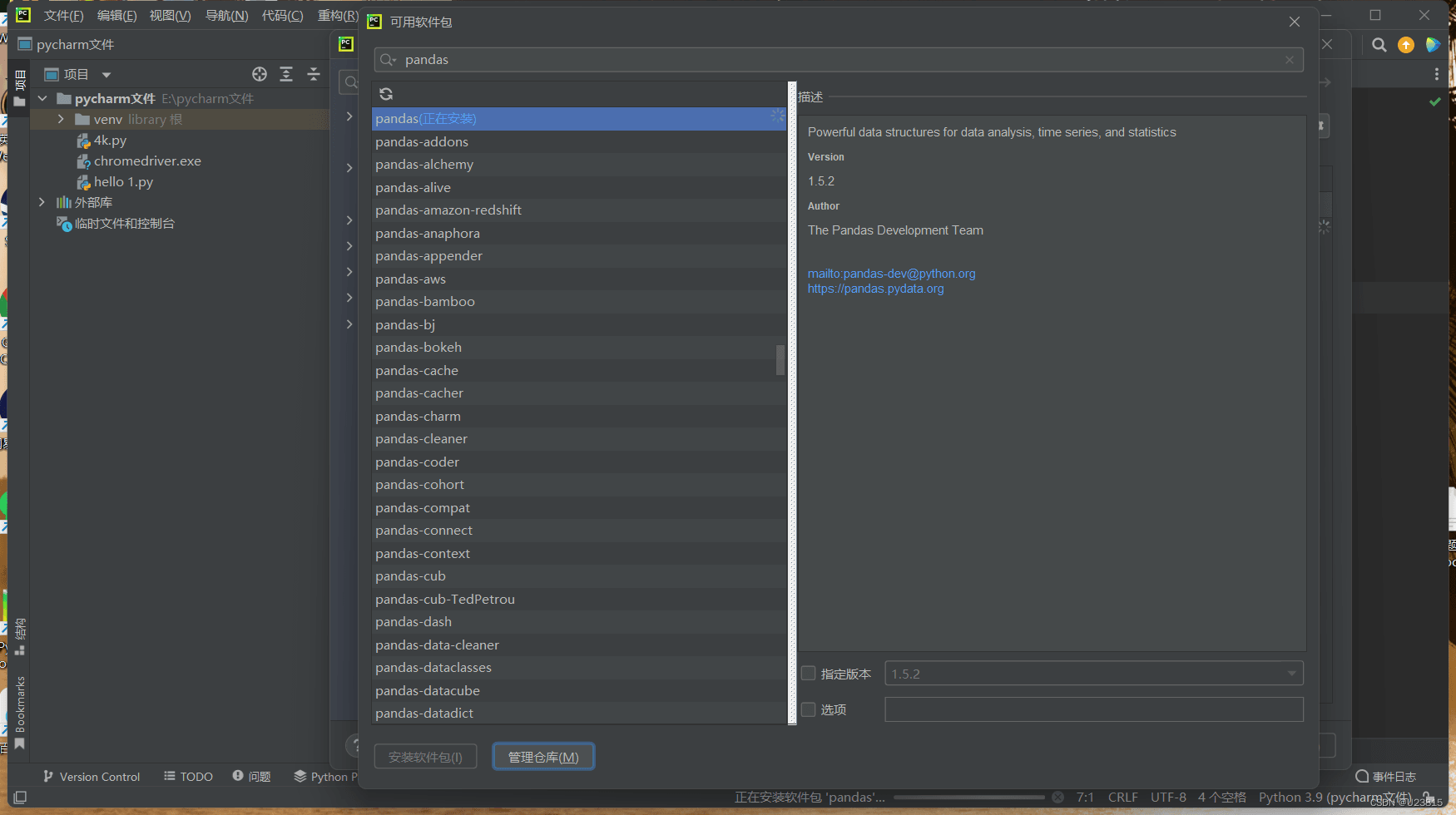
Task: Open the 代码(C) menu
Action: pos(282,16)
